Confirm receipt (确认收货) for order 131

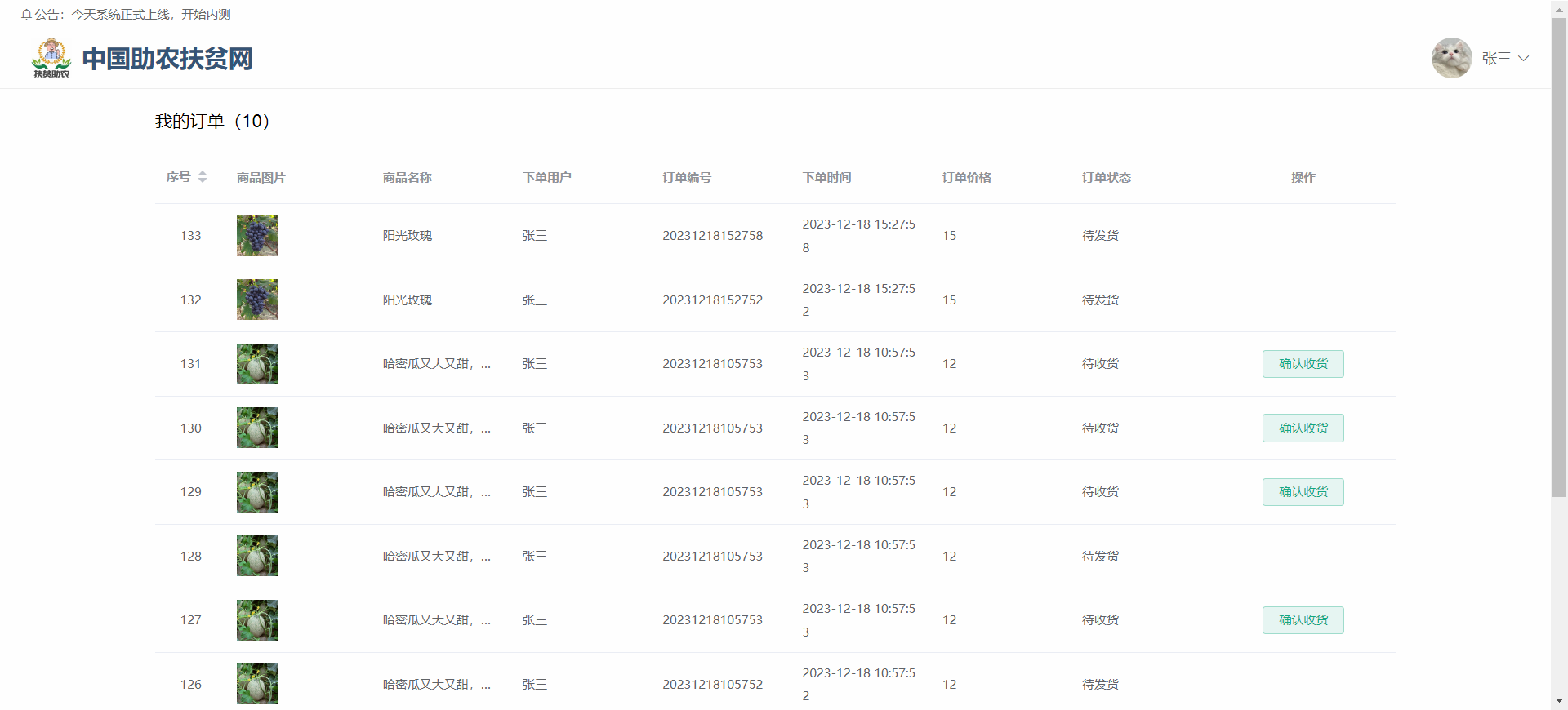pos(1303,364)
